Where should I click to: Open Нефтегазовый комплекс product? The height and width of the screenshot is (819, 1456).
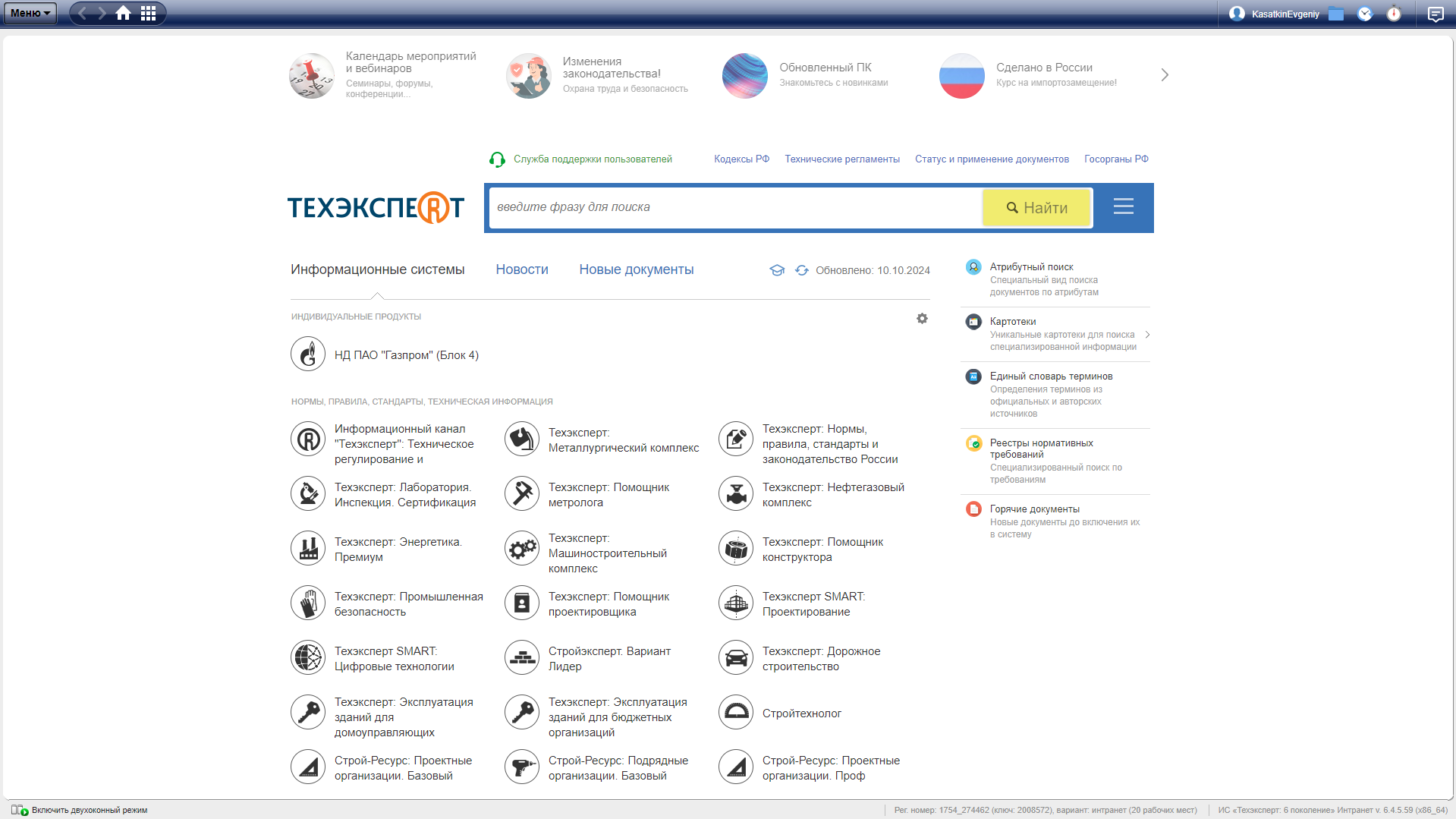[x=812, y=495]
